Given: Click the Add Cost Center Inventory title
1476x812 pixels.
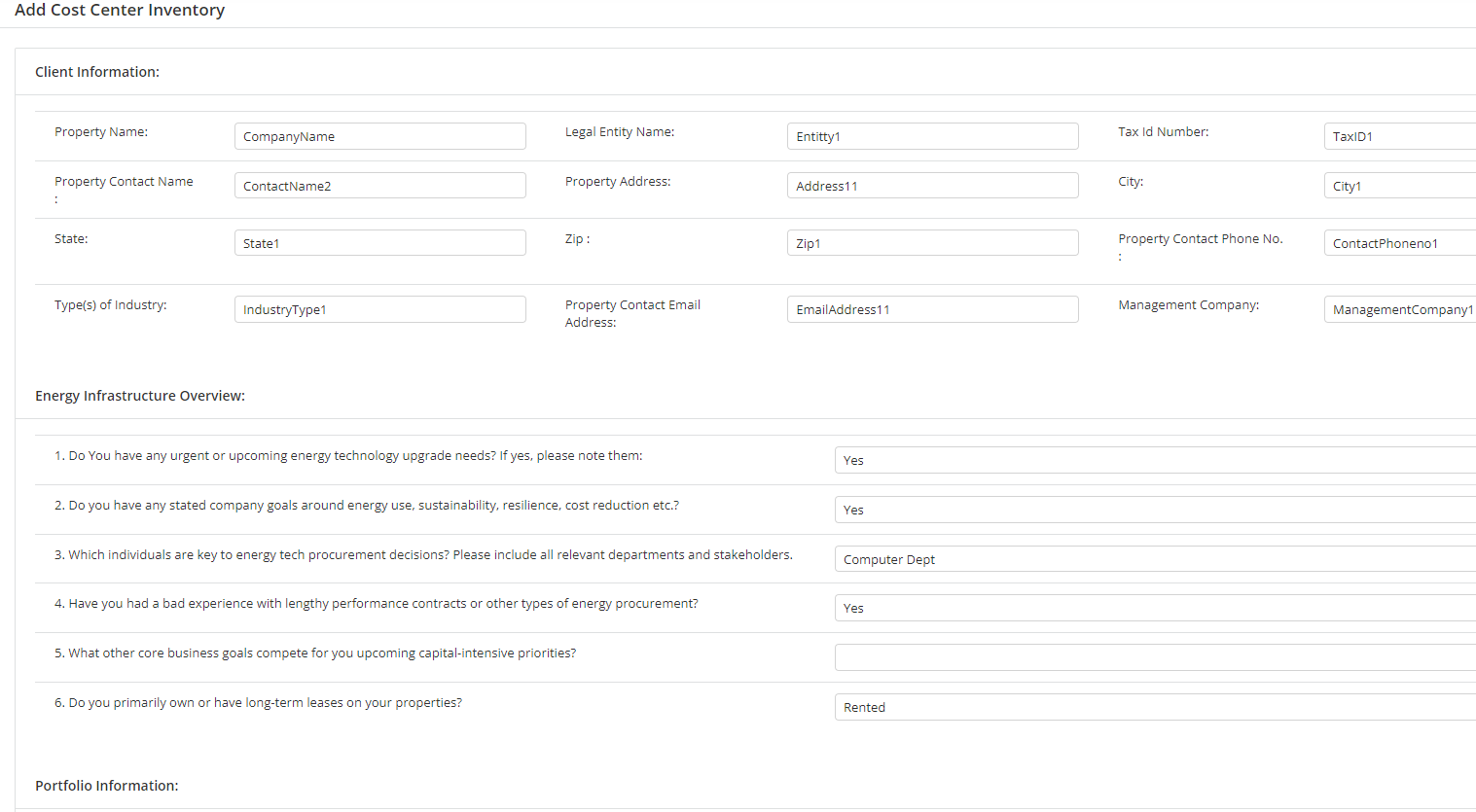Looking at the screenshot, I should 120,11.
